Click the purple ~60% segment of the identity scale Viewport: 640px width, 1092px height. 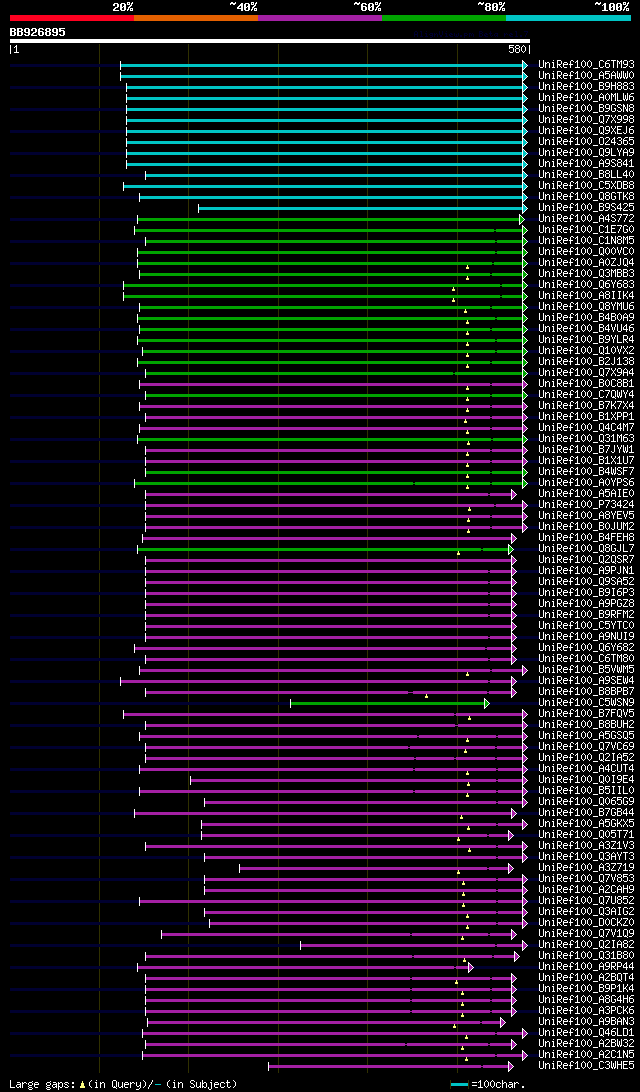(x=320, y=17)
